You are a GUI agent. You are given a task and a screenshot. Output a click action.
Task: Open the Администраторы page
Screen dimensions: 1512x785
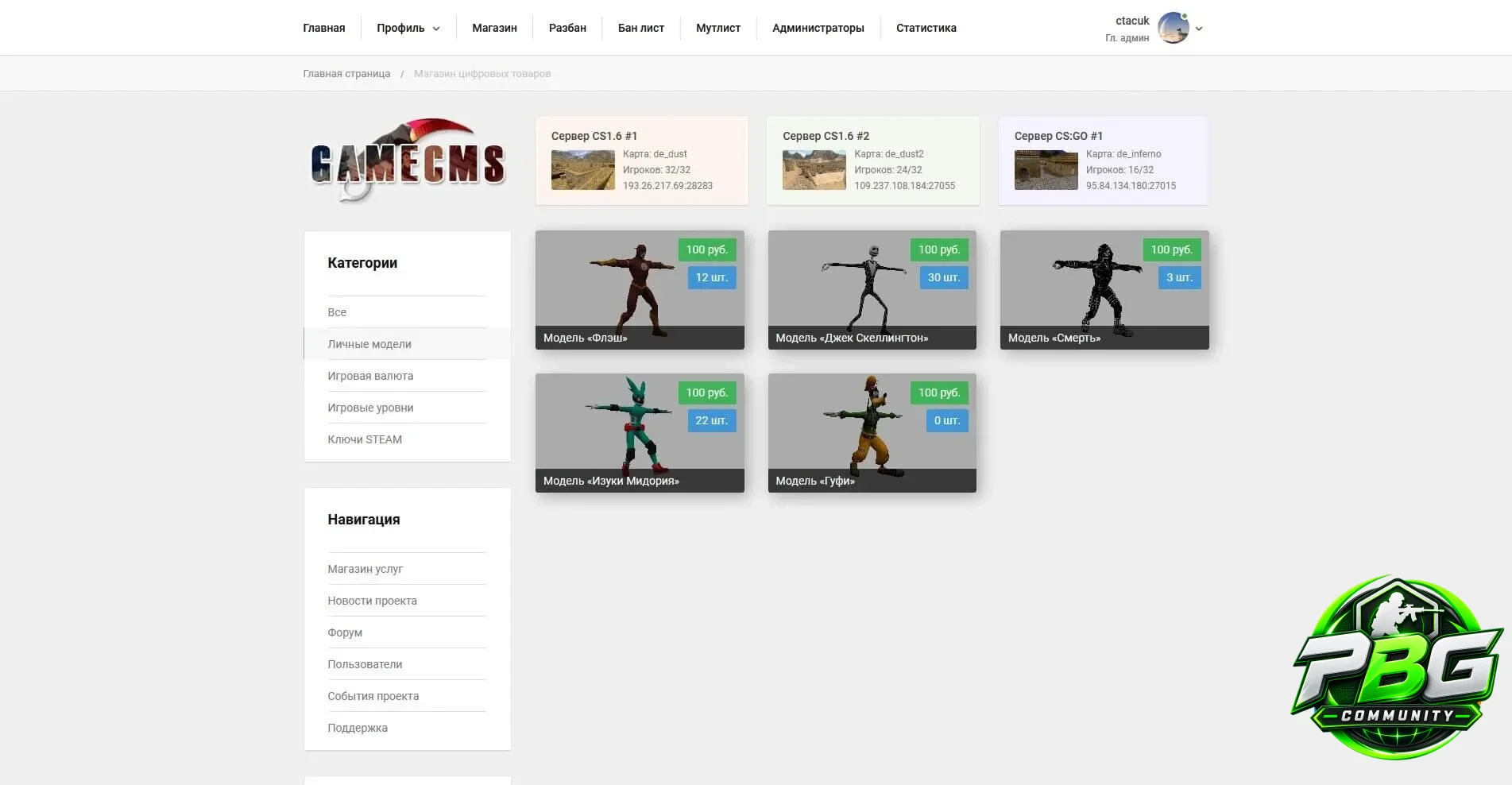click(x=818, y=28)
